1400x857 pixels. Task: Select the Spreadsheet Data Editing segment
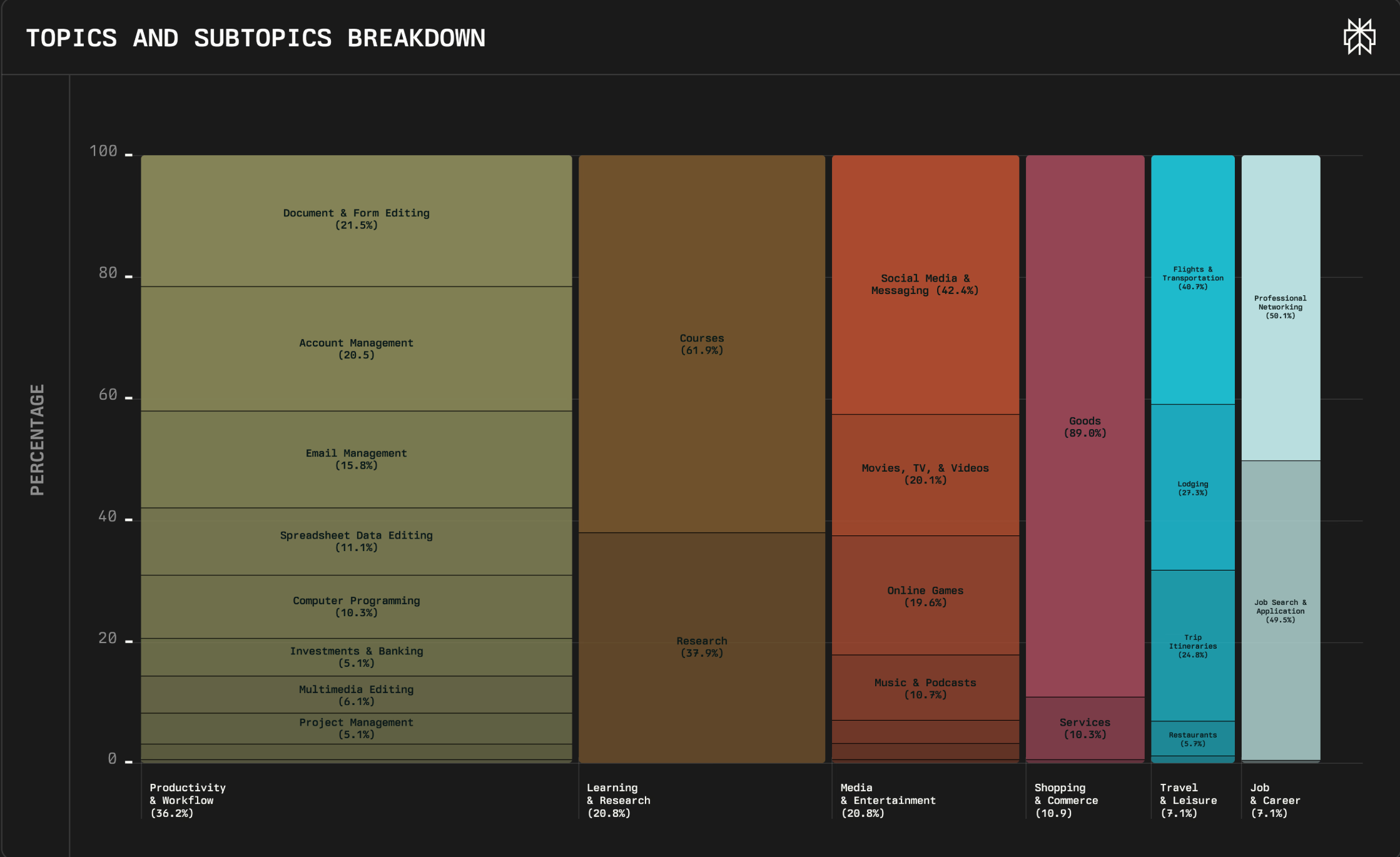(x=356, y=541)
